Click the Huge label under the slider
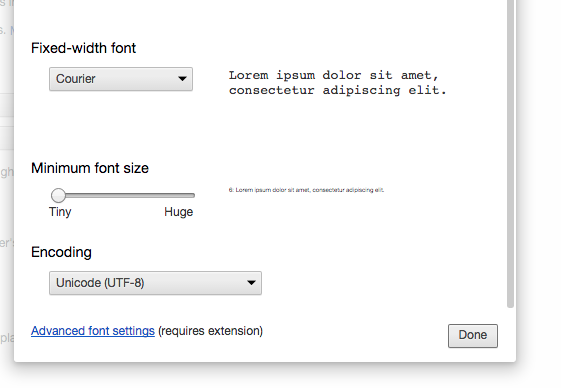The height and width of the screenshot is (388, 561). coord(179,212)
